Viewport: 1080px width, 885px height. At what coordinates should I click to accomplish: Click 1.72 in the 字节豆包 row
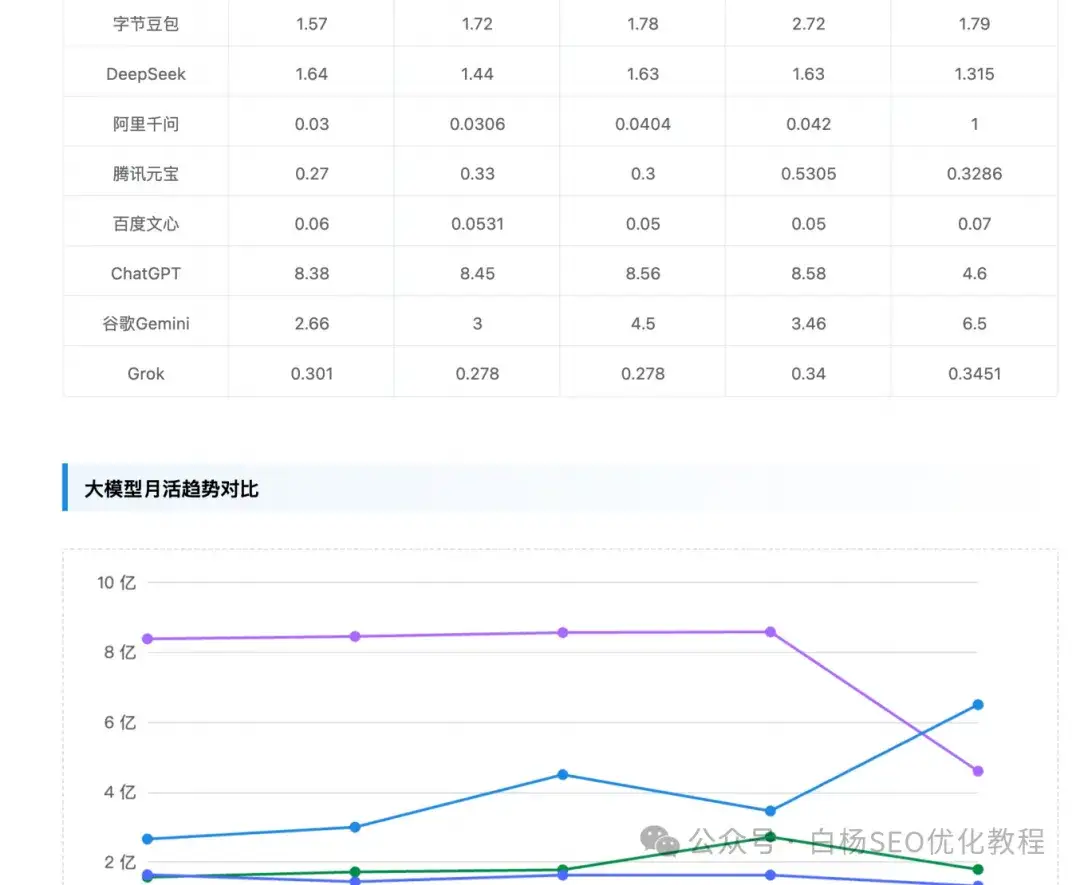click(x=477, y=24)
